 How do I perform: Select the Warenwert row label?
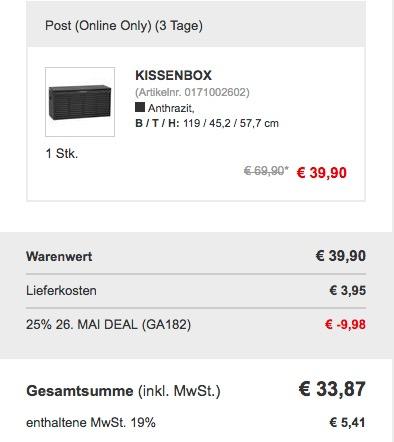pos(59,257)
